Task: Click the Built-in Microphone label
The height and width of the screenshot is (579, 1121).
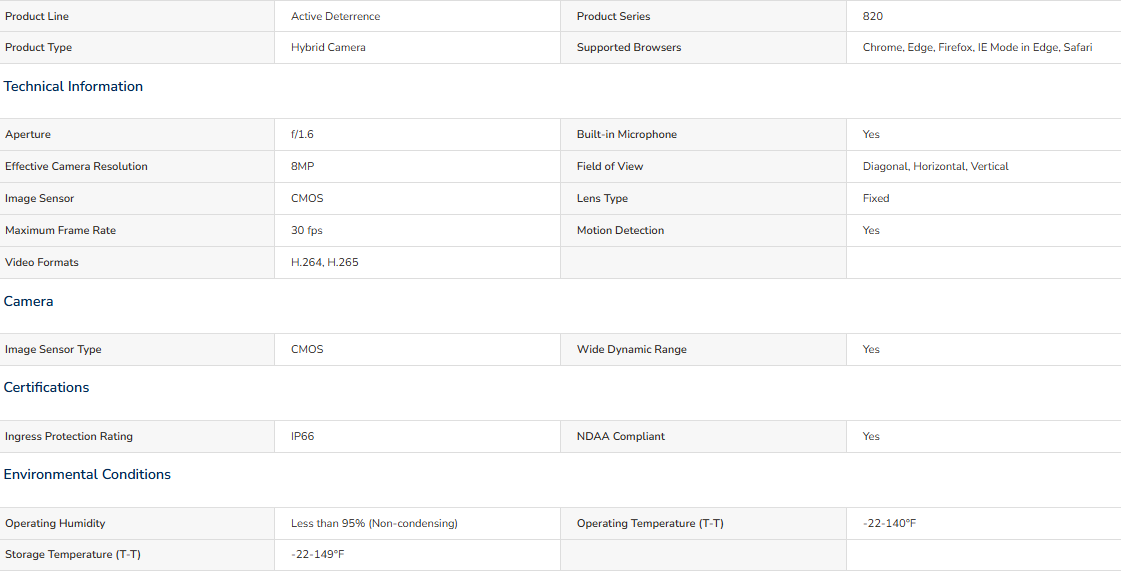Action: coord(627,134)
